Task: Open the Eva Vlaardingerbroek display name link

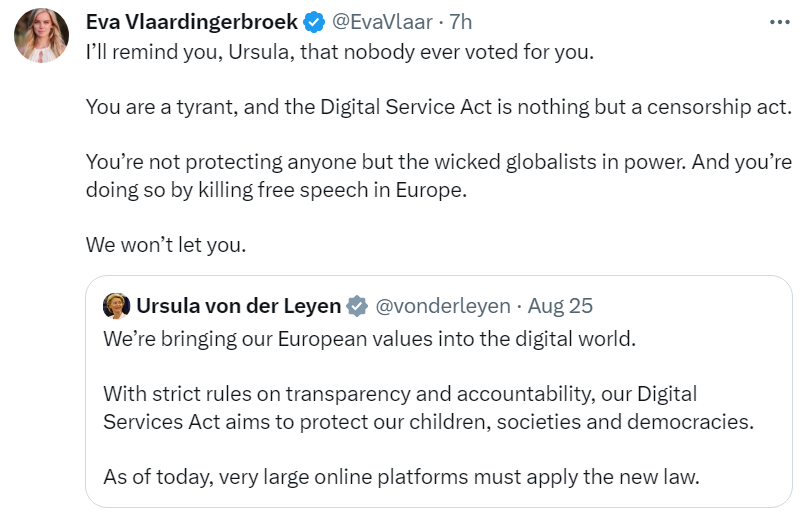Action: [191, 22]
